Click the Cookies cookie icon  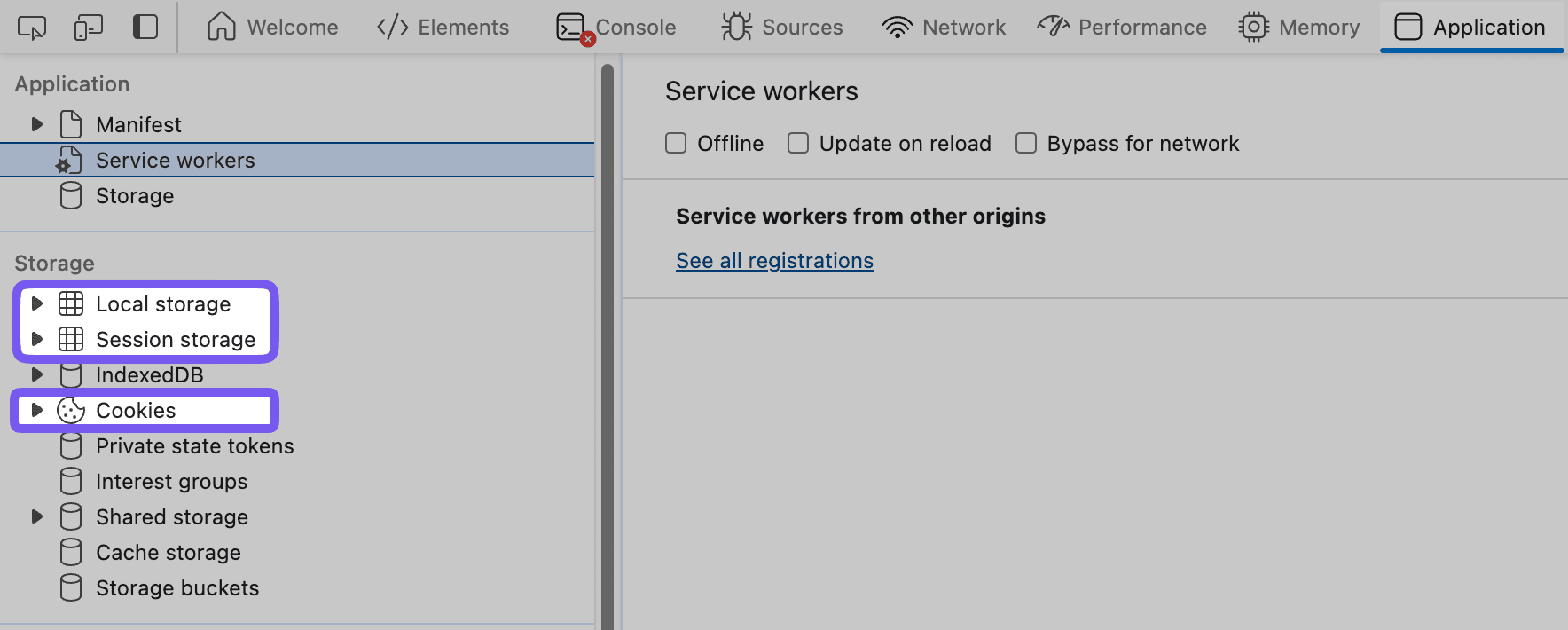click(x=71, y=411)
